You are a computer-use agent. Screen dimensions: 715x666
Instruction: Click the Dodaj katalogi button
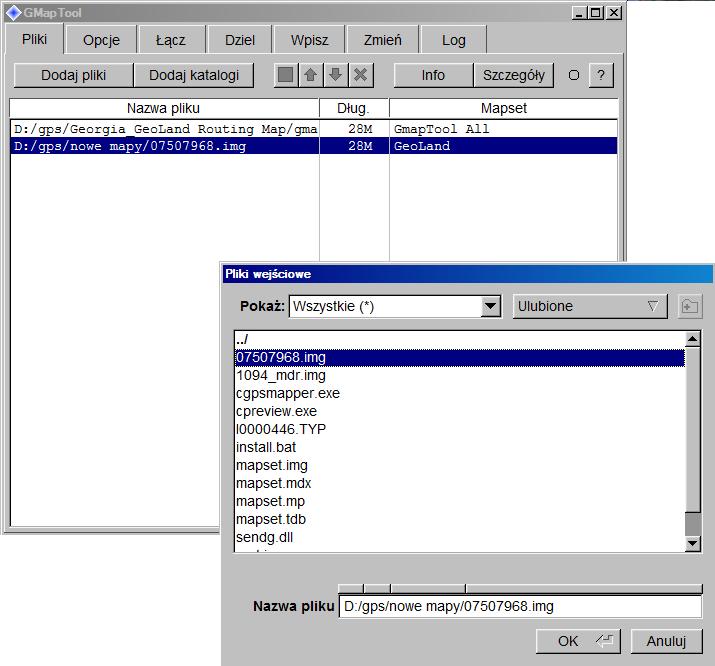(194, 75)
